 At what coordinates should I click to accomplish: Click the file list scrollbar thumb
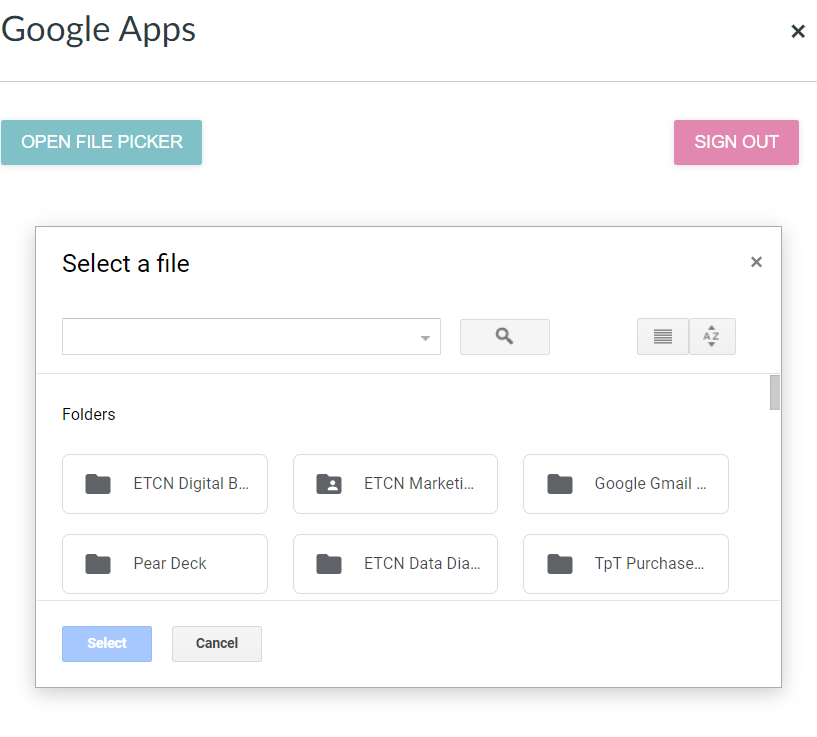click(x=775, y=392)
